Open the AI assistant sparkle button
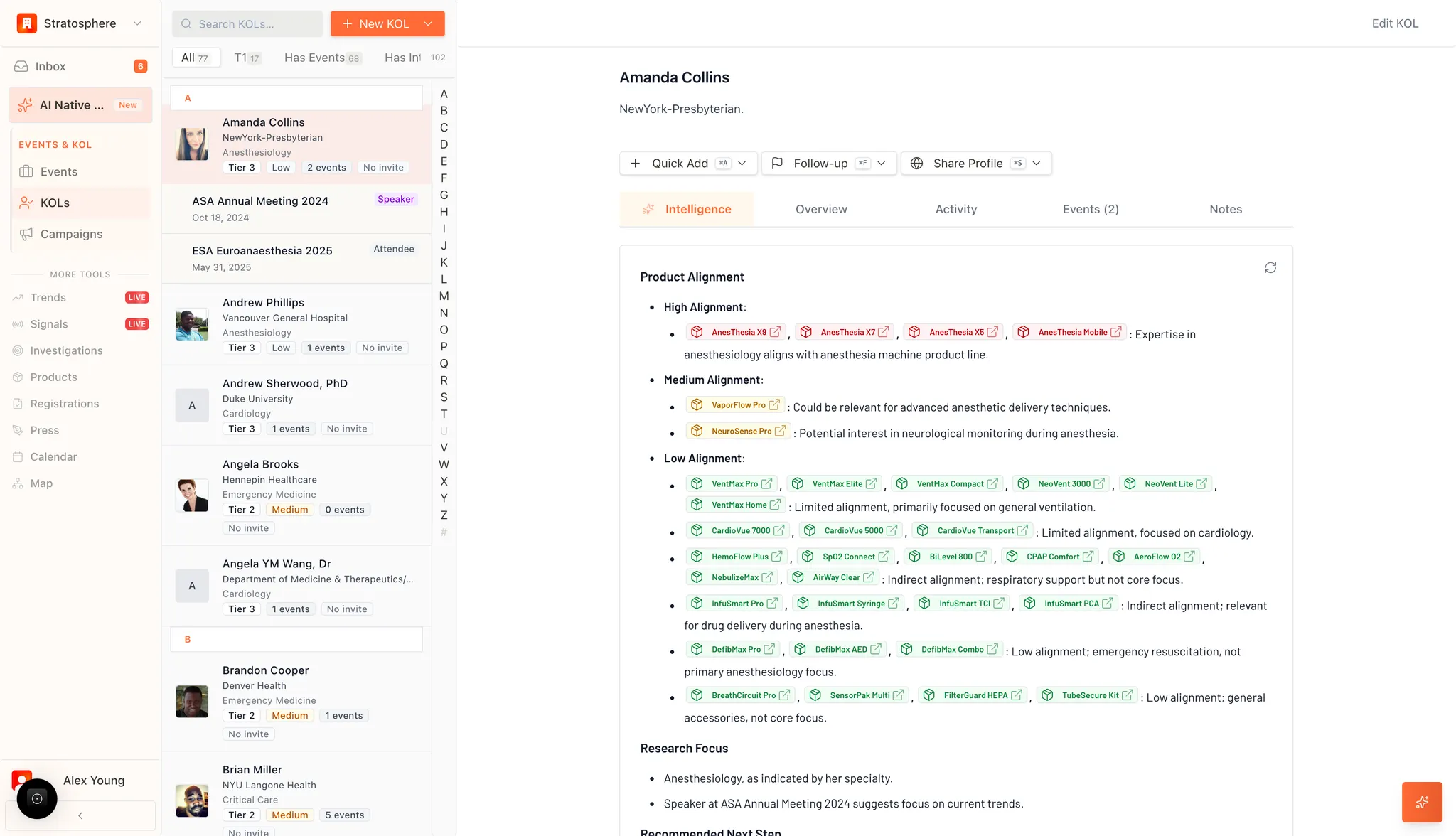 [1422, 802]
